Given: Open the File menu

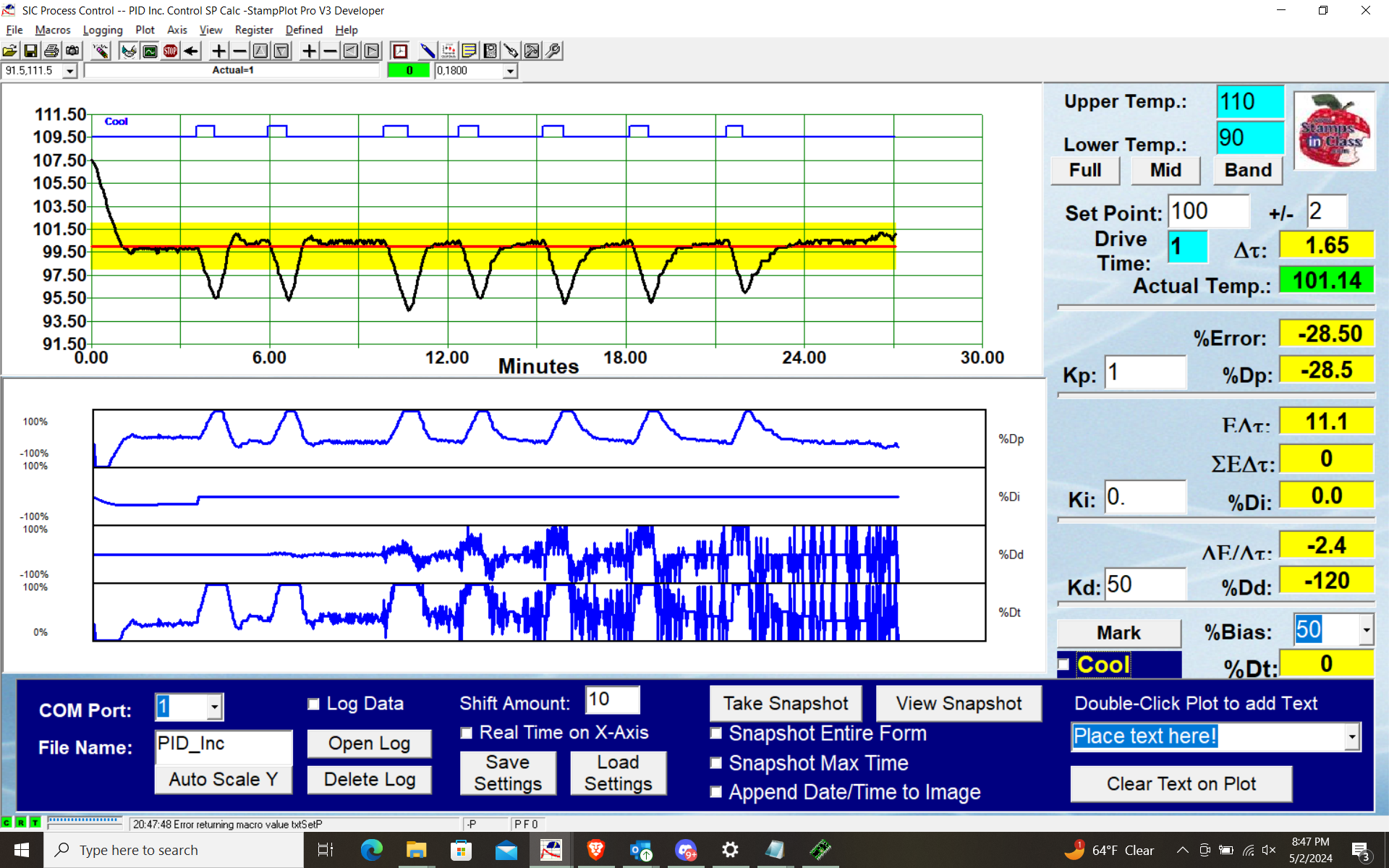Looking at the screenshot, I should (x=14, y=30).
